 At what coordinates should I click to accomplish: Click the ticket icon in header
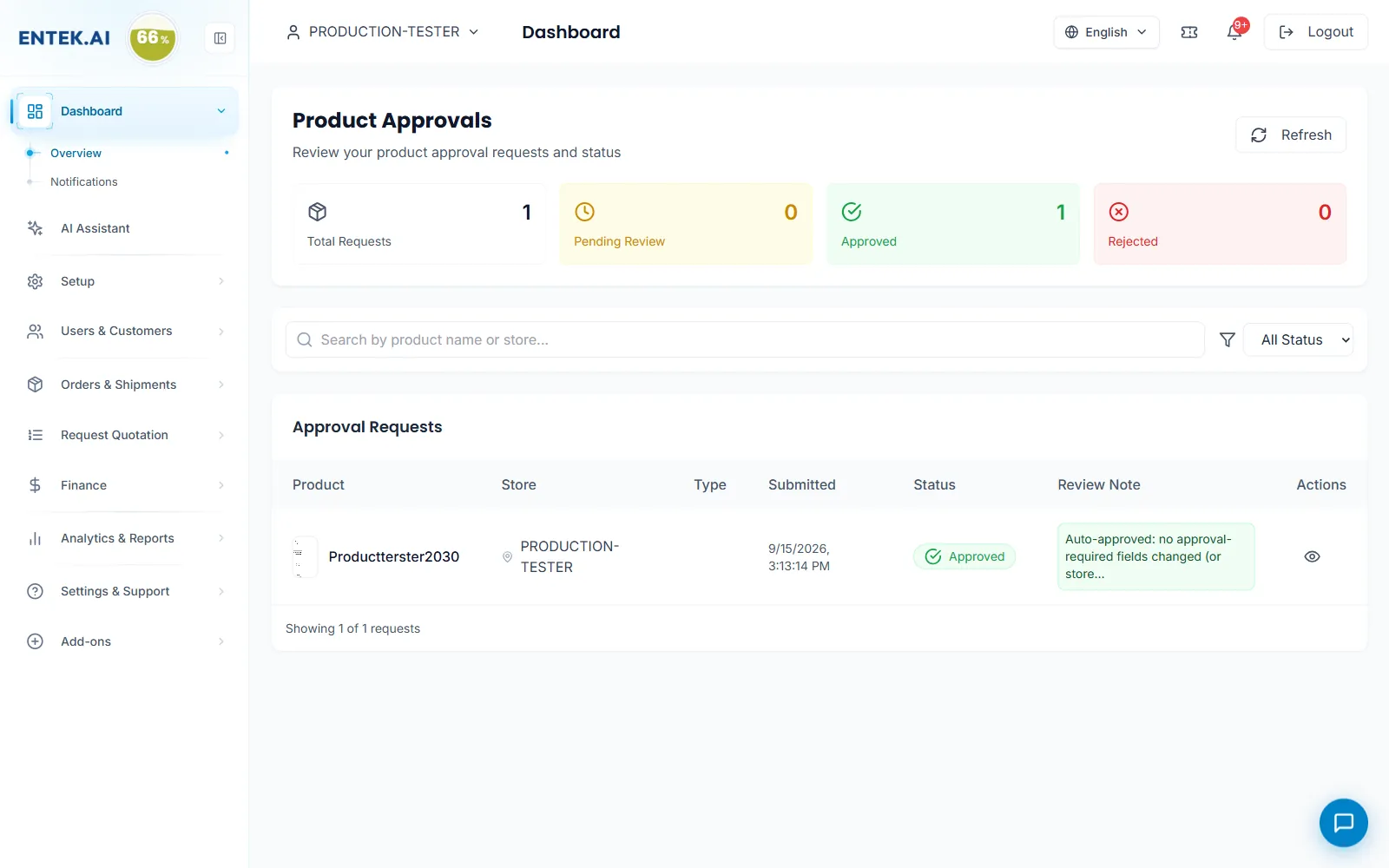click(1189, 32)
